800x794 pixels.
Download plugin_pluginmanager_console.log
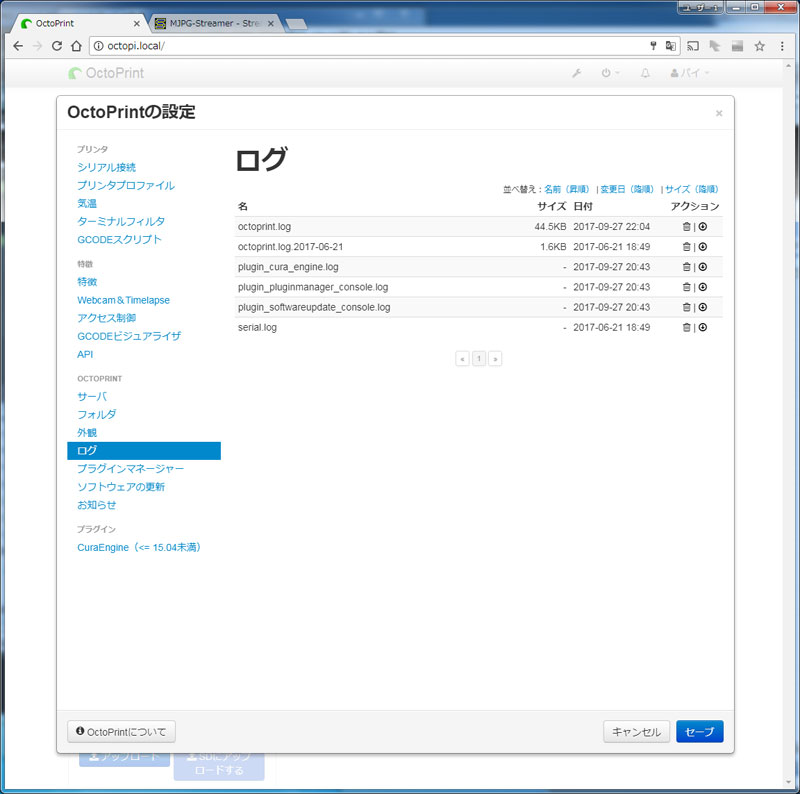click(703, 287)
